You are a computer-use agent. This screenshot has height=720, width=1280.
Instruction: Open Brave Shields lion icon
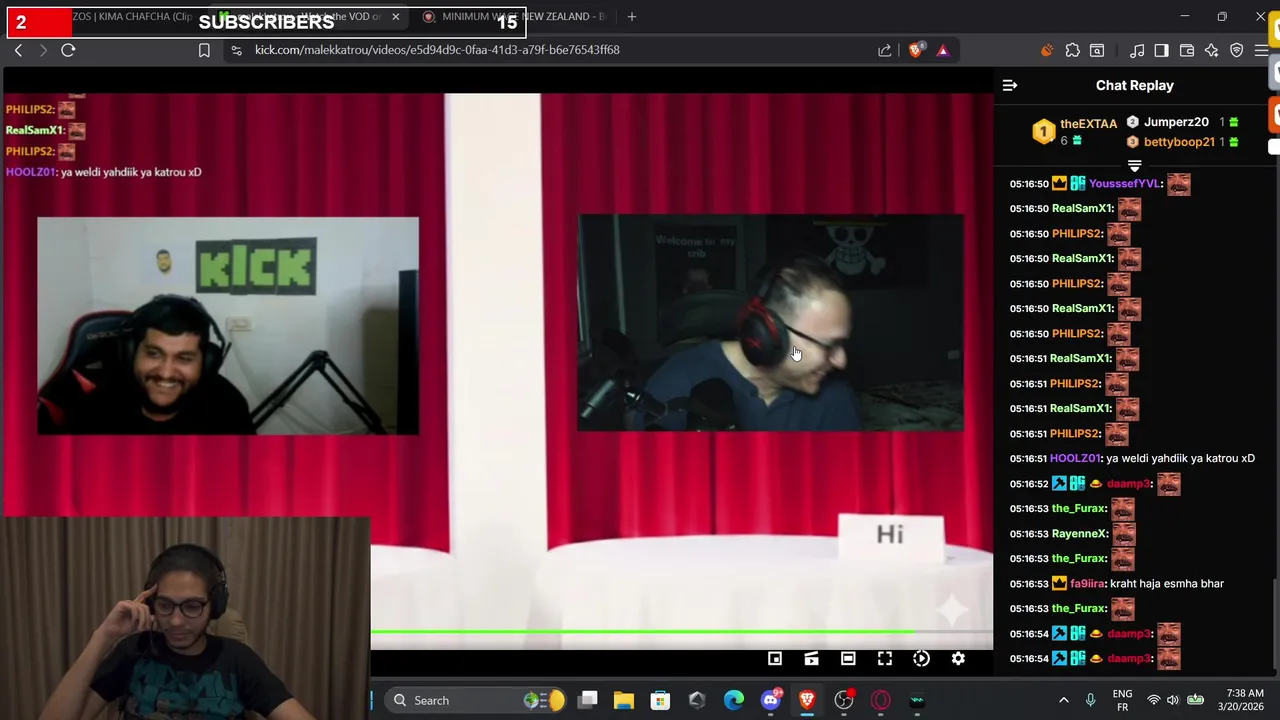[915, 50]
